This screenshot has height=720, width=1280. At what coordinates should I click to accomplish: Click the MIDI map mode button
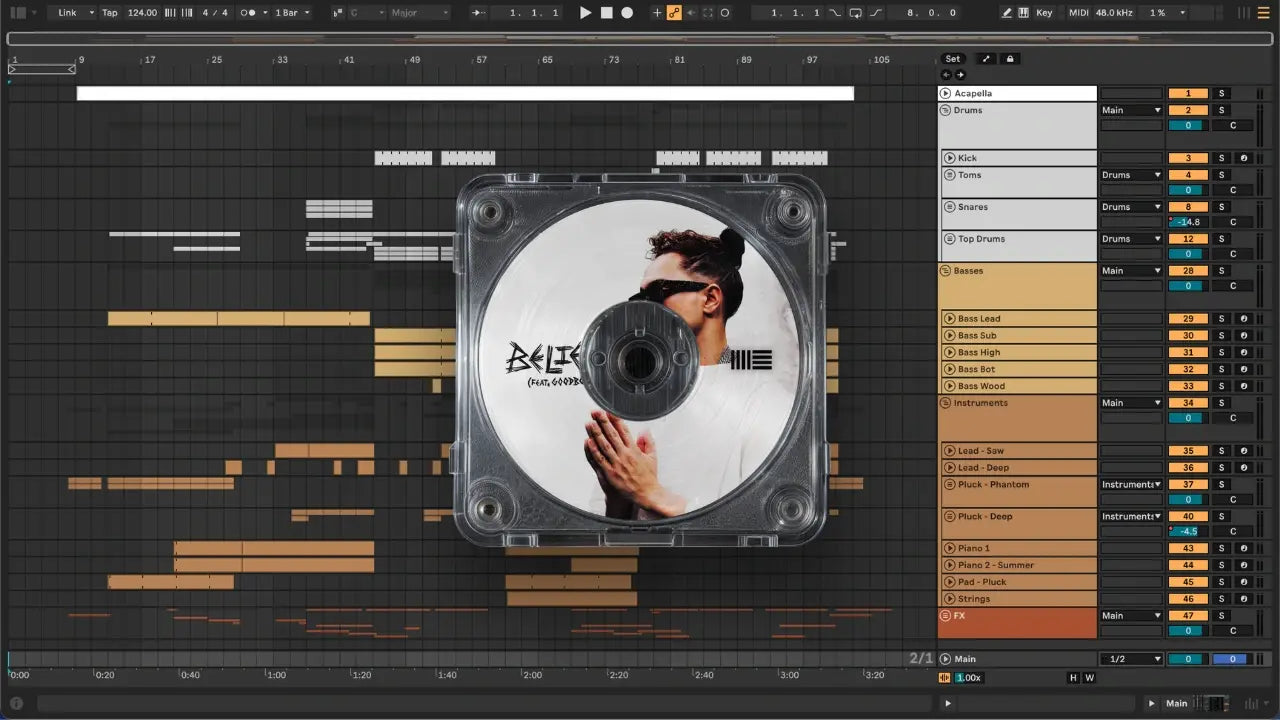pyautogui.click(x=1078, y=13)
